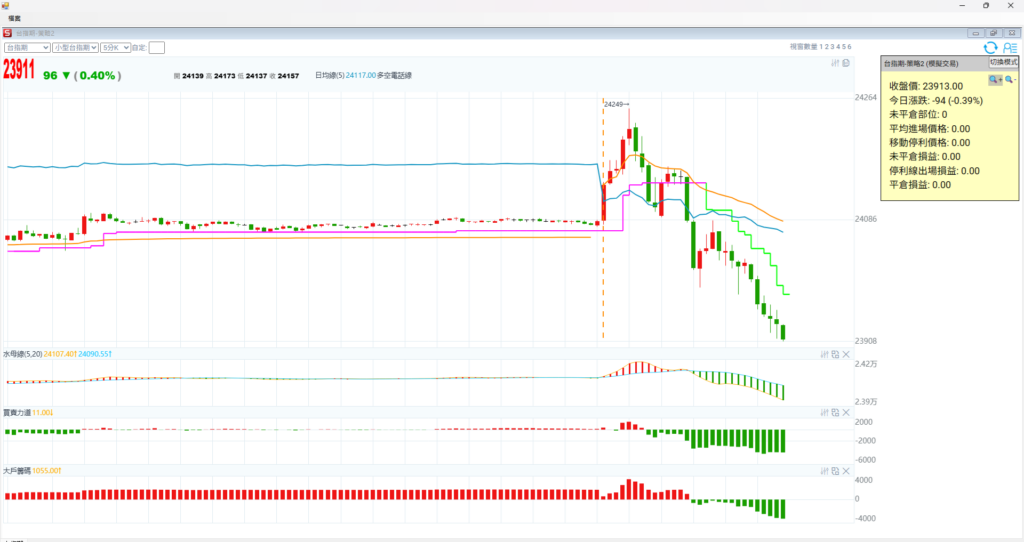Open the 5分K timeframe dropdown
This screenshot has width=1024, height=542.
pyautogui.click(x=116, y=47)
